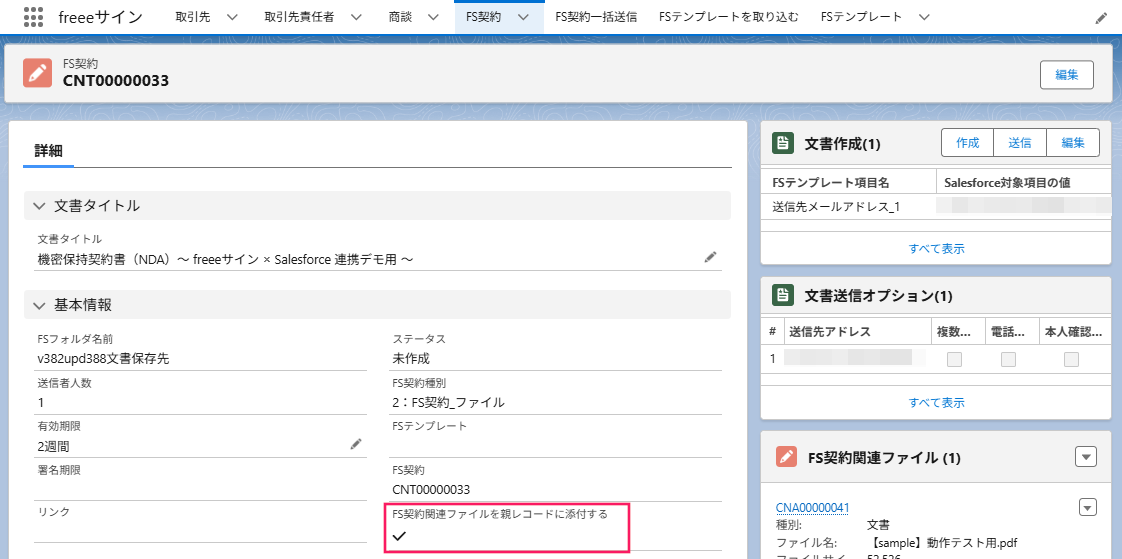This screenshot has width=1122, height=559.
Task: Click the green 文書作成 document icon
Action: (x=784, y=143)
